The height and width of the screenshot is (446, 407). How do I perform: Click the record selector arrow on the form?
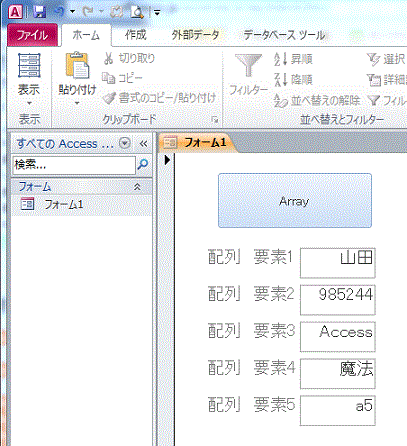click(x=167, y=160)
